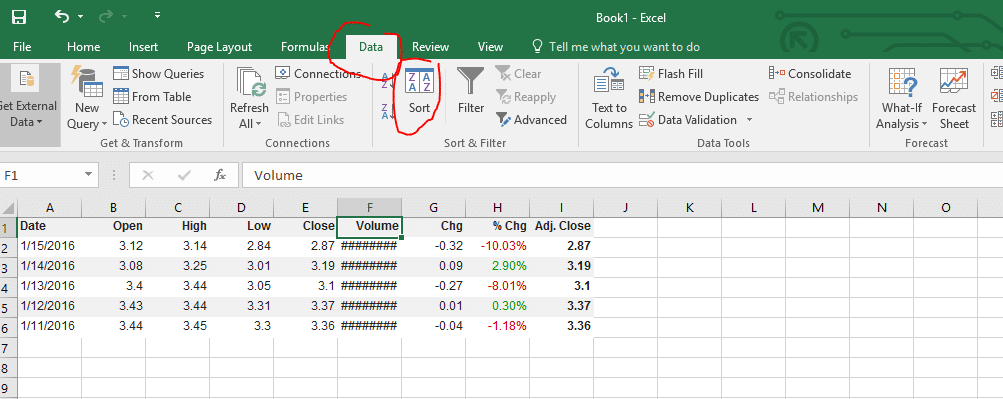This screenshot has height=399, width=1003.
Task: Click the Undo arrow icon
Action: coord(62,17)
